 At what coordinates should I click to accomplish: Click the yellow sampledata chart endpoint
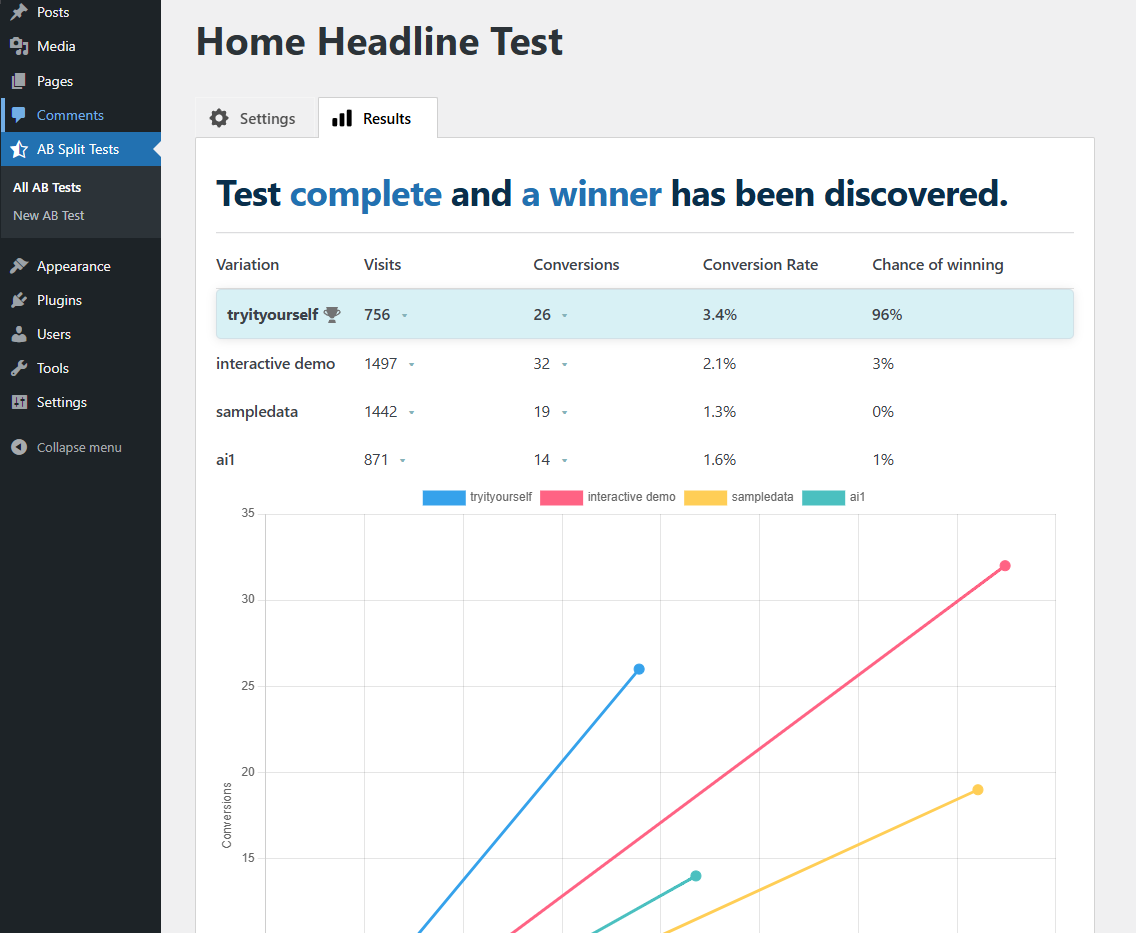[977, 790]
